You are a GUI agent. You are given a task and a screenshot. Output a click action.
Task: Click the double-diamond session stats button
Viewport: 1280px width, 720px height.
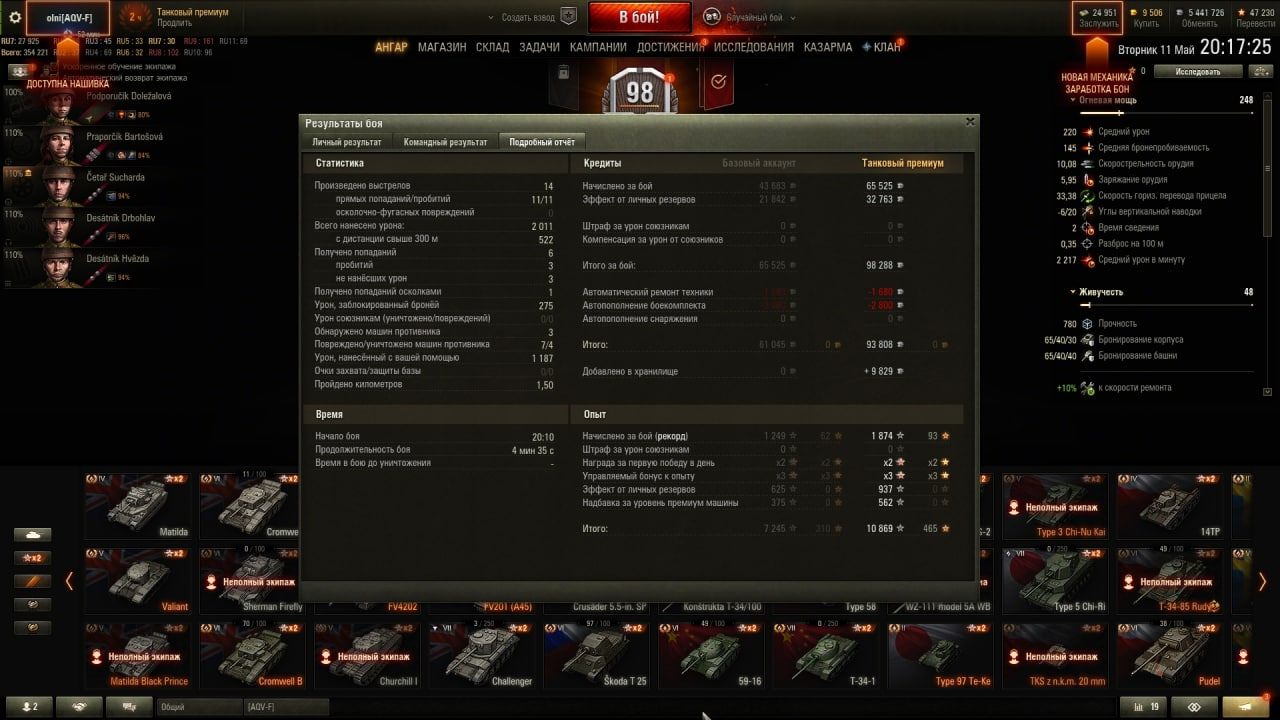point(1194,706)
